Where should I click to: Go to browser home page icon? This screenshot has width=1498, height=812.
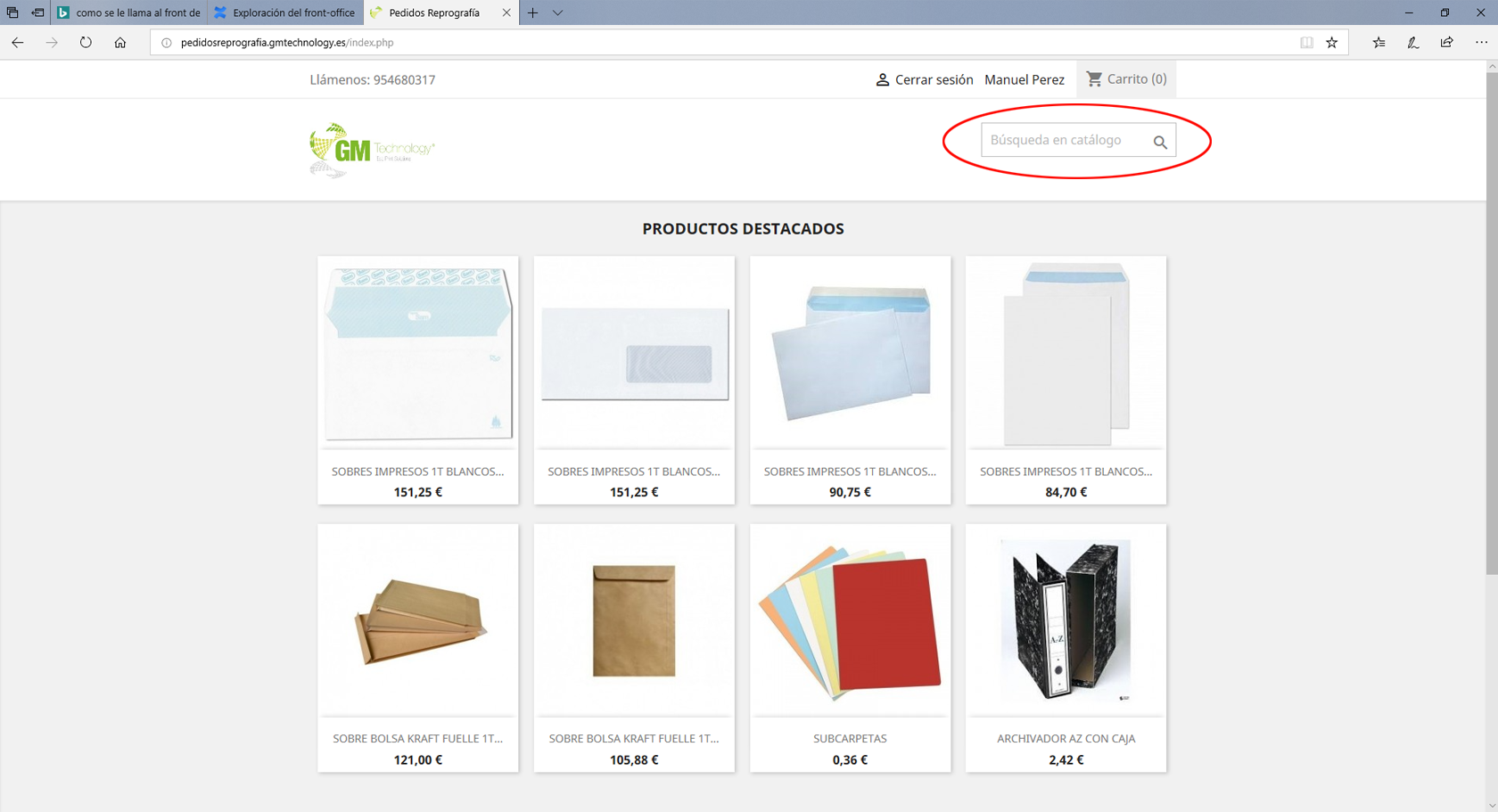(x=120, y=42)
